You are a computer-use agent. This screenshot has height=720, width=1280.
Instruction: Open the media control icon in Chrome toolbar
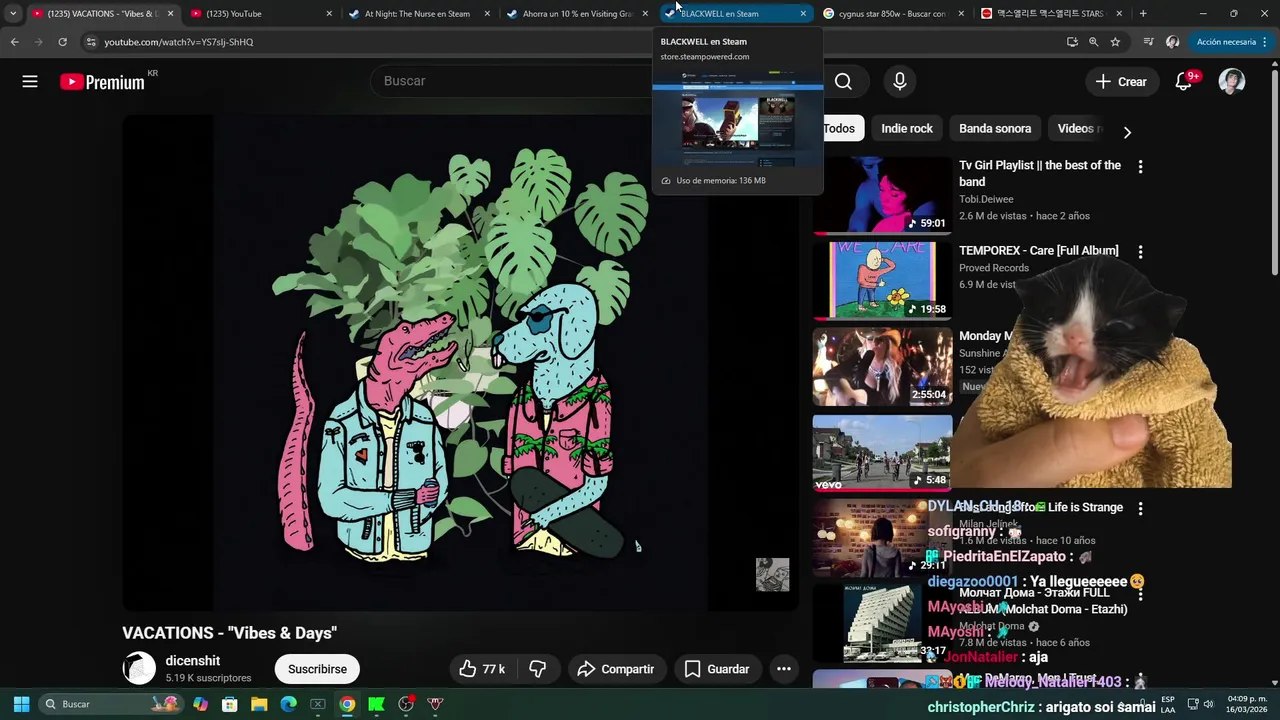tap(1148, 42)
